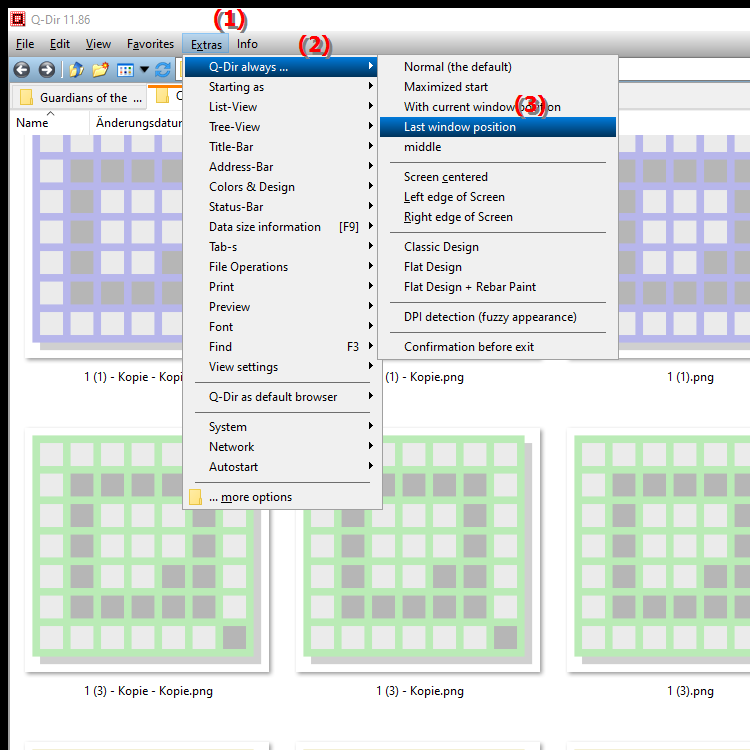Expand the view mode dropdown arrow
Image resolution: width=750 pixels, height=750 pixels.
[144, 70]
